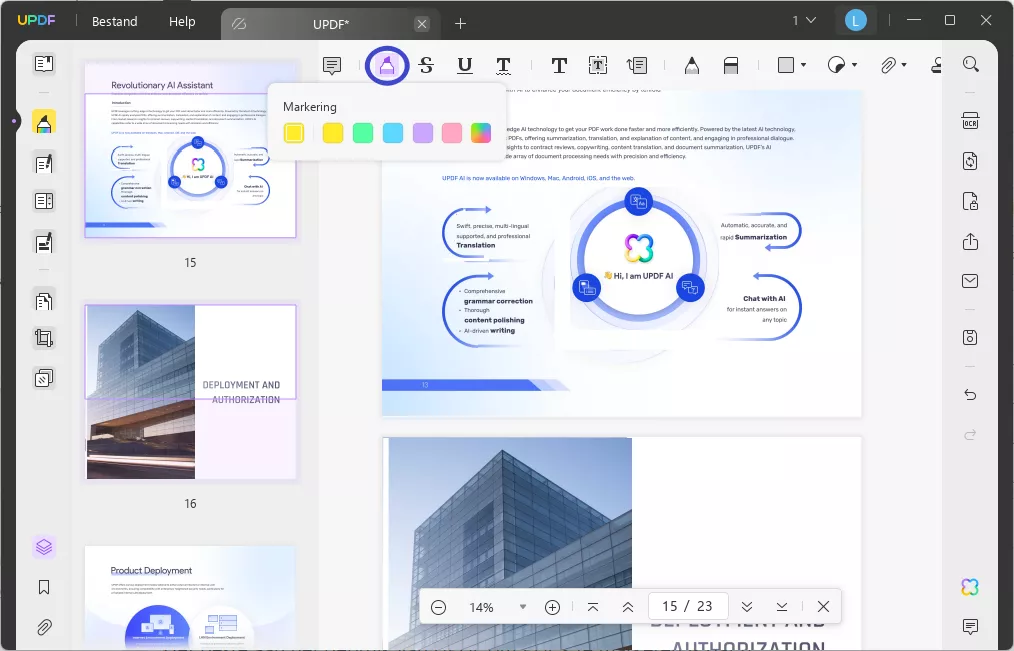Choose the purple highlight swatch
Viewport: 1014px width, 651px height.
click(x=422, y=133)
